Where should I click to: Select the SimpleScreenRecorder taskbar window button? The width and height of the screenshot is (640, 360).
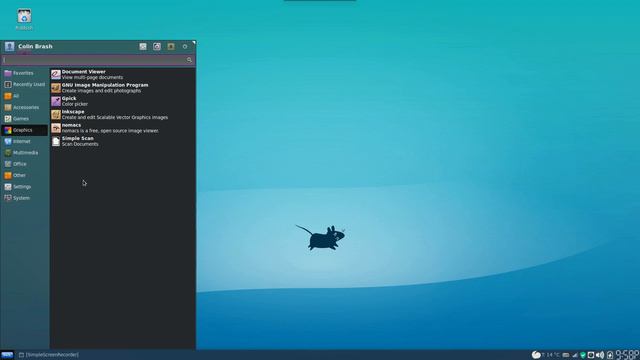[x=49, y=355]
